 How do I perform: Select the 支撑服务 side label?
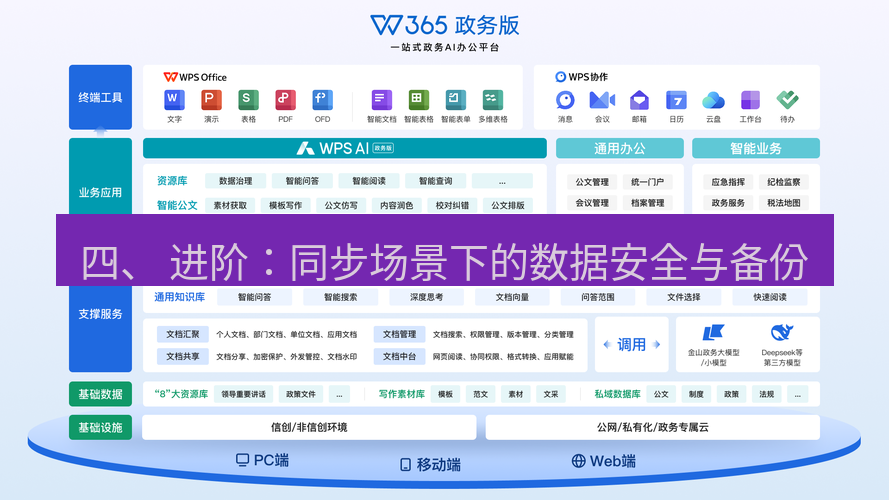(100, 314)
